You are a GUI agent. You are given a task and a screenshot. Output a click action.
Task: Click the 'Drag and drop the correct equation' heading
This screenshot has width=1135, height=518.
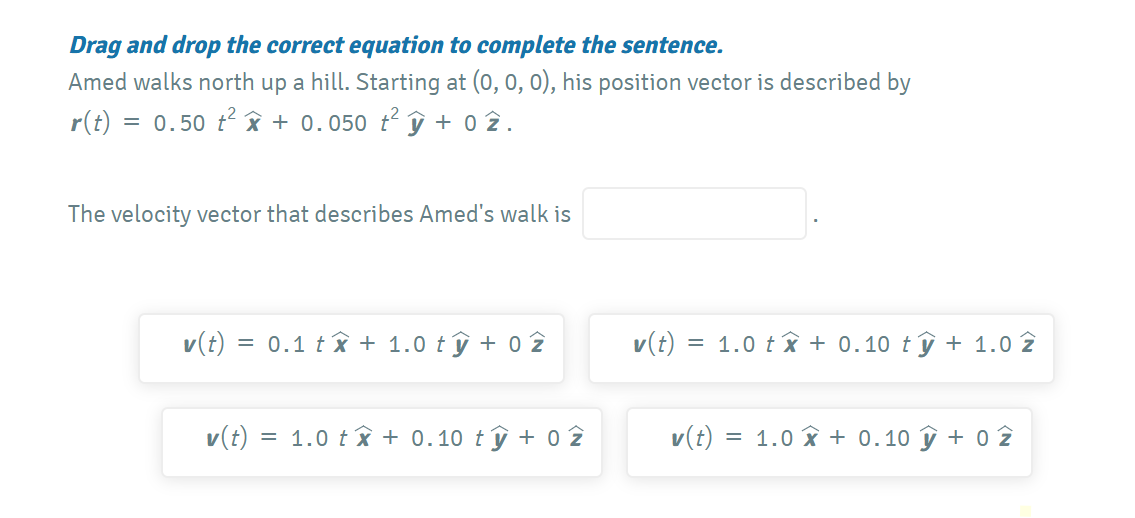point(395,45)
